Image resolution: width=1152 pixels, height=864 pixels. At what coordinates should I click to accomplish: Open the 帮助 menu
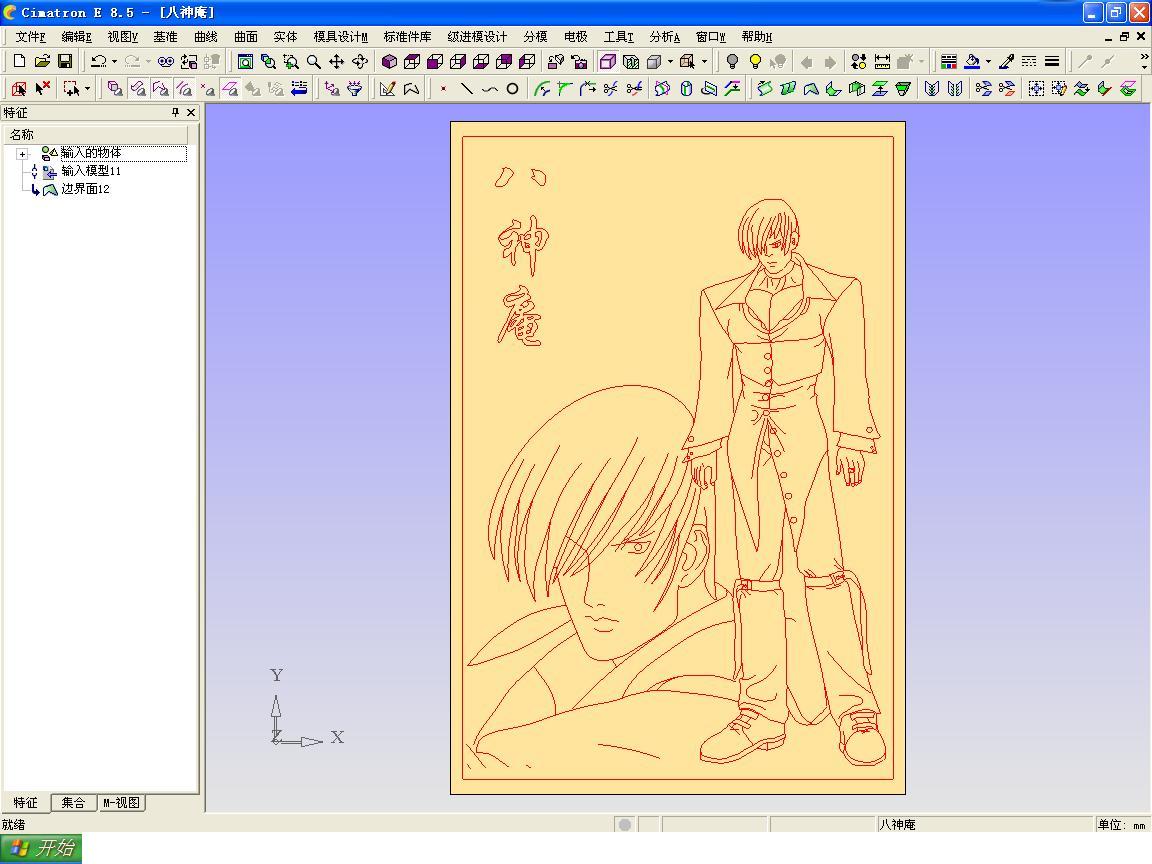(x=757, y=37)
